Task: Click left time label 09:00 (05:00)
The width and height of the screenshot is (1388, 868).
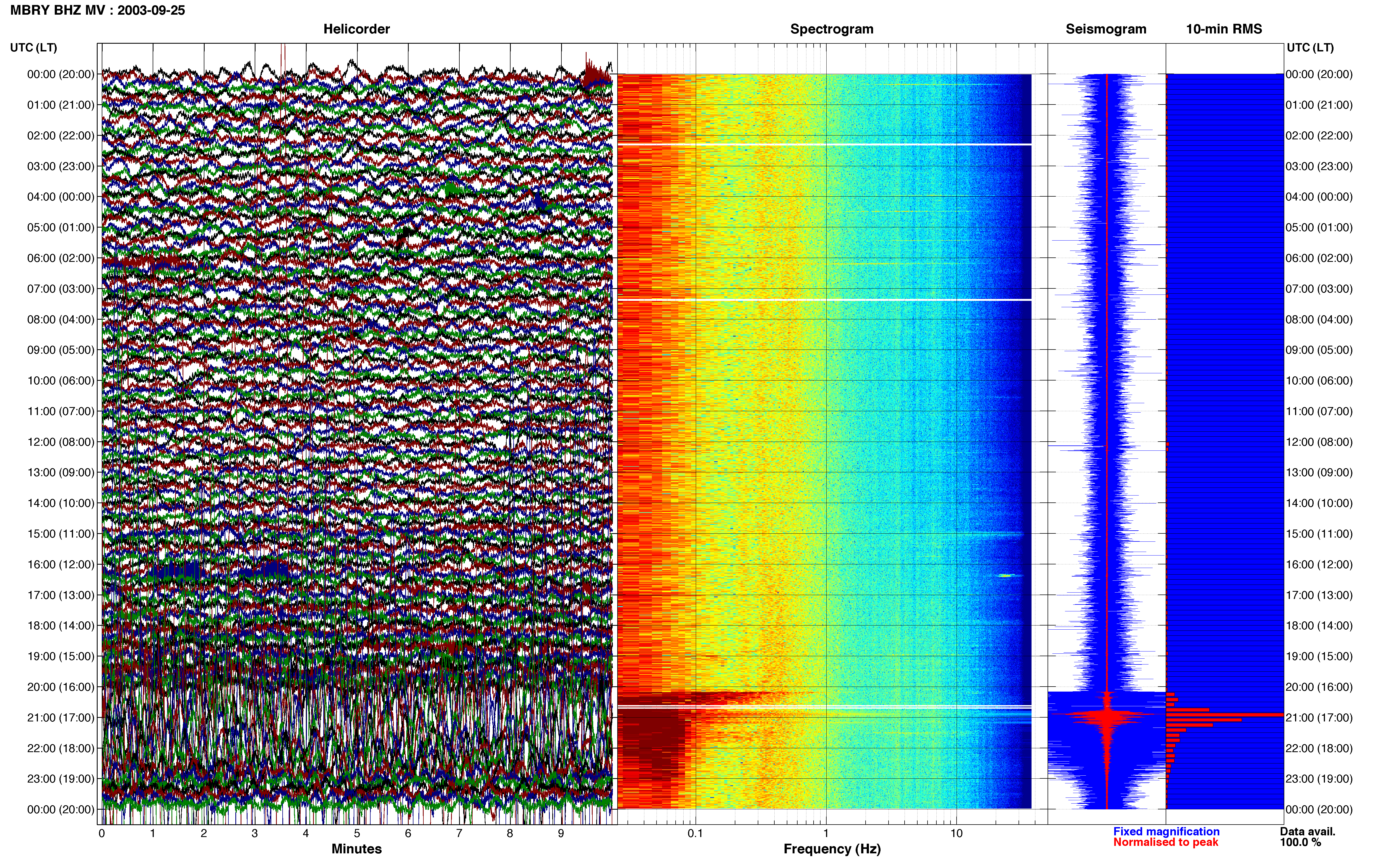Action: click(x=61, y=350)
